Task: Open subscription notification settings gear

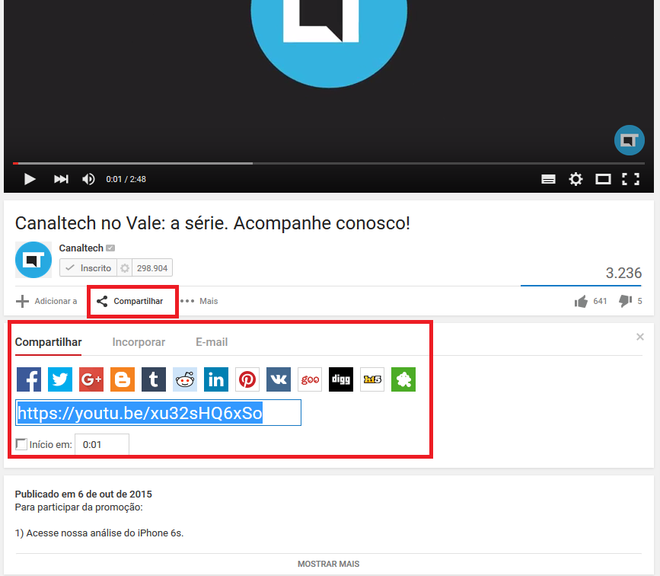Action: (x=125, y=268)
